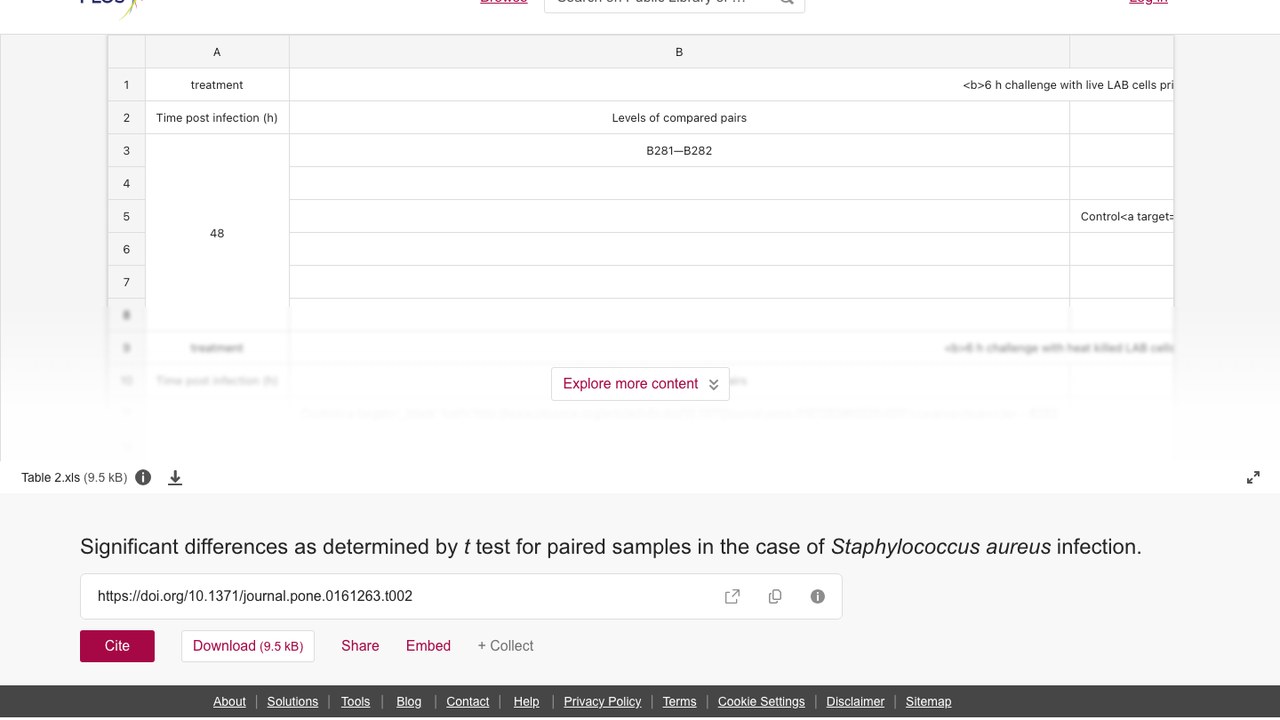Click the file info icon beside Table 2.xls
1280x720 pixels.
coord(143,477)
